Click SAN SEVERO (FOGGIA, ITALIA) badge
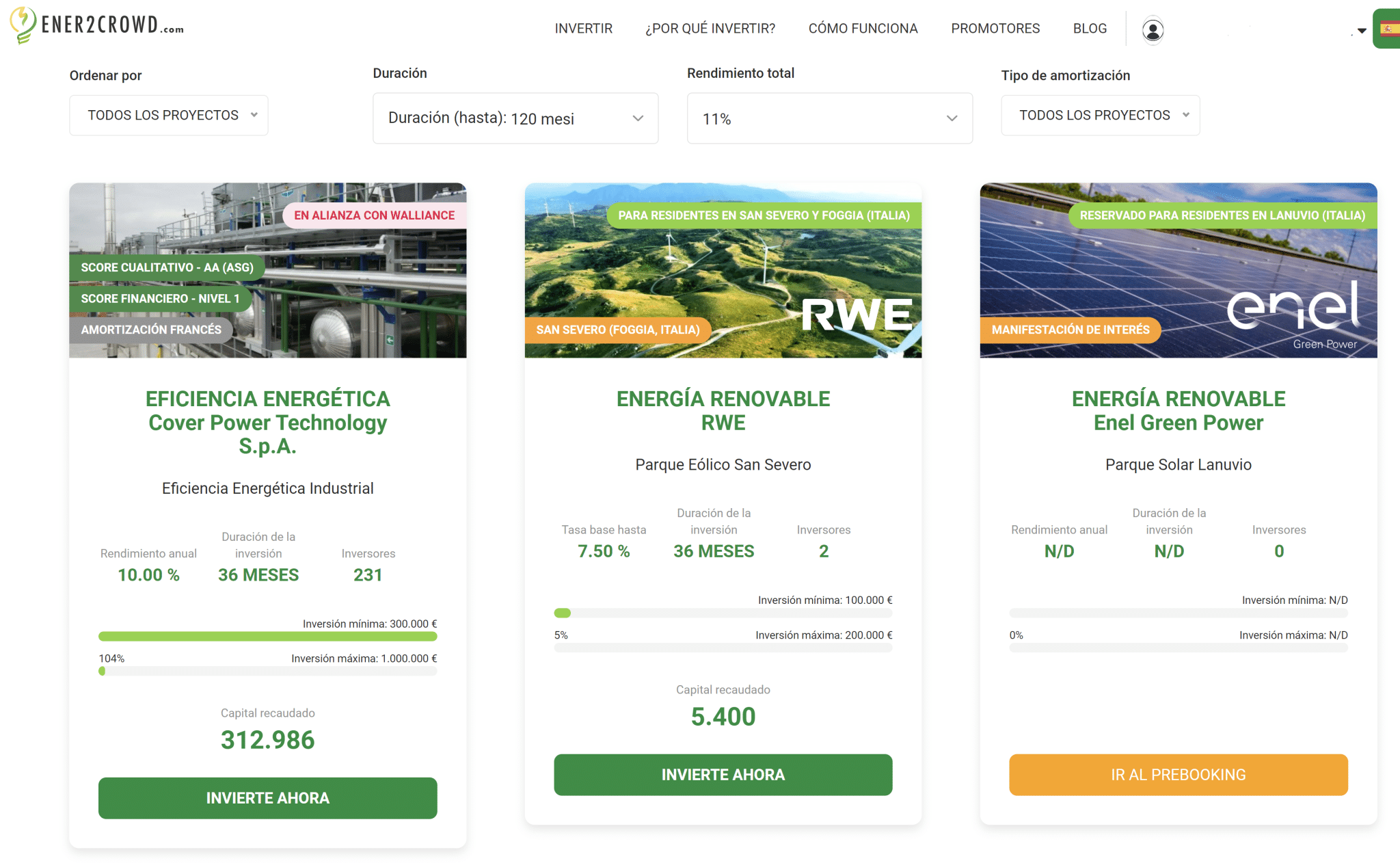The height and width of the screenshot is (863, 1400). tap(618, 330)
